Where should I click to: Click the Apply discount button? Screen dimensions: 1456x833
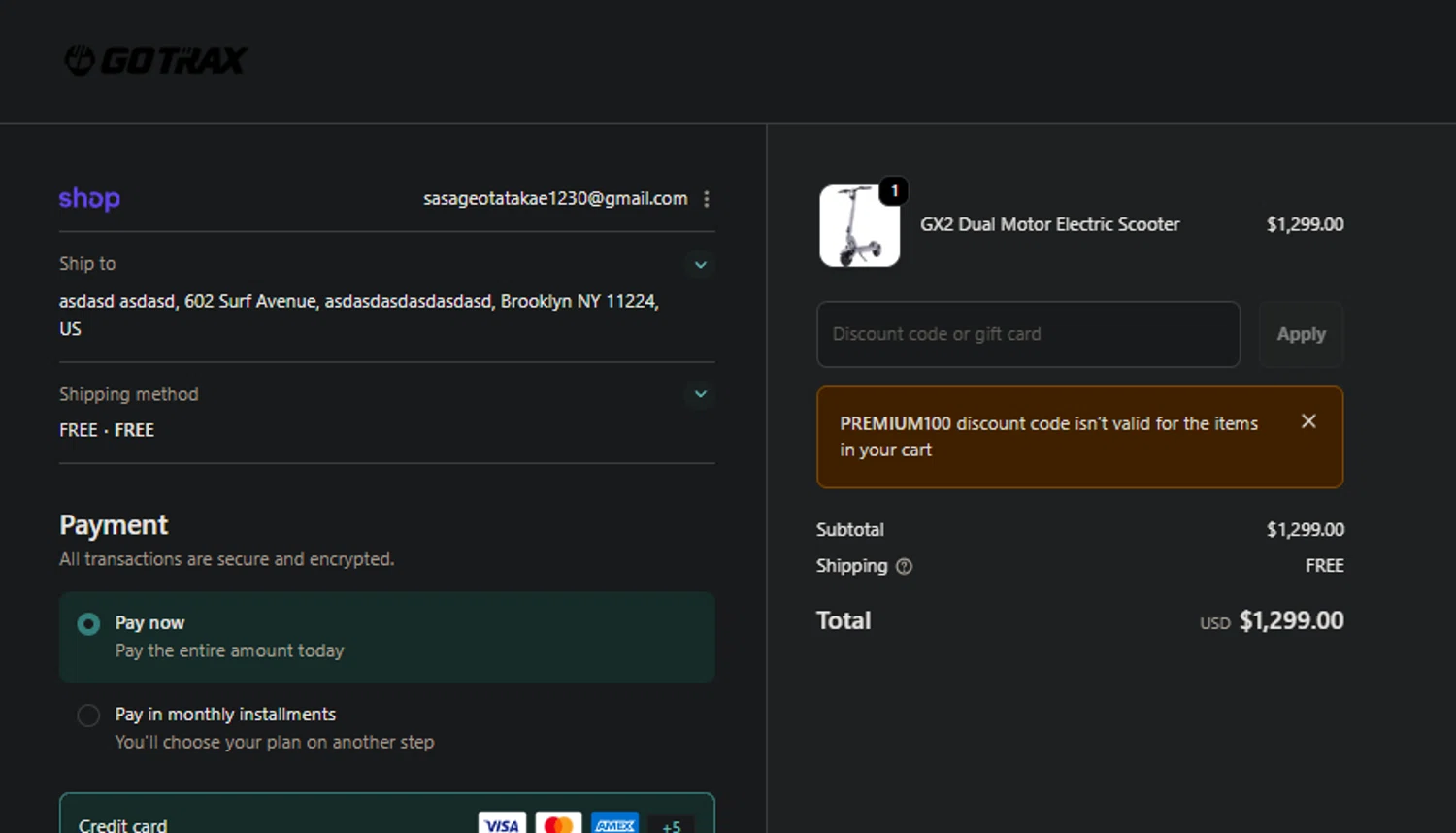1301,334
